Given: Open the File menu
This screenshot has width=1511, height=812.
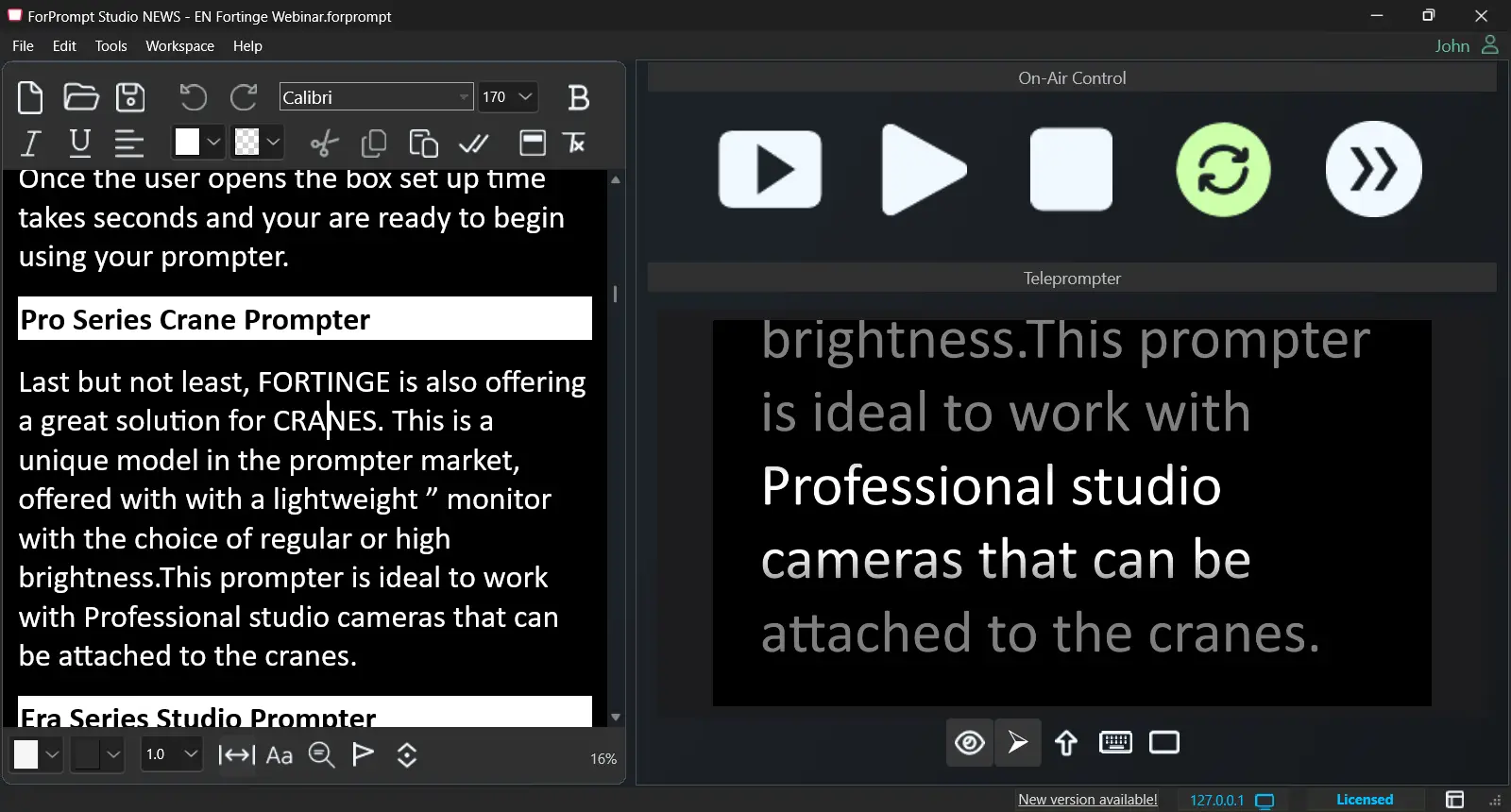Looking at the screenshot, I should (23, 46).
